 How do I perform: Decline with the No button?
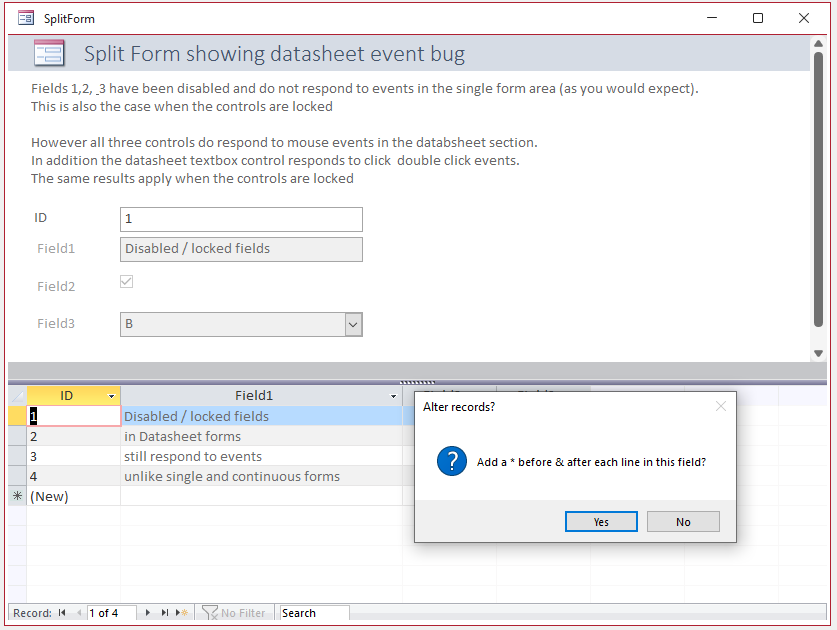tap(683, 522)
